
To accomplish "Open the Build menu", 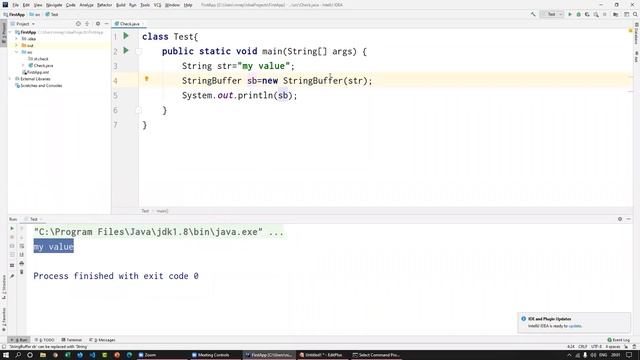I will click(120, 5).
